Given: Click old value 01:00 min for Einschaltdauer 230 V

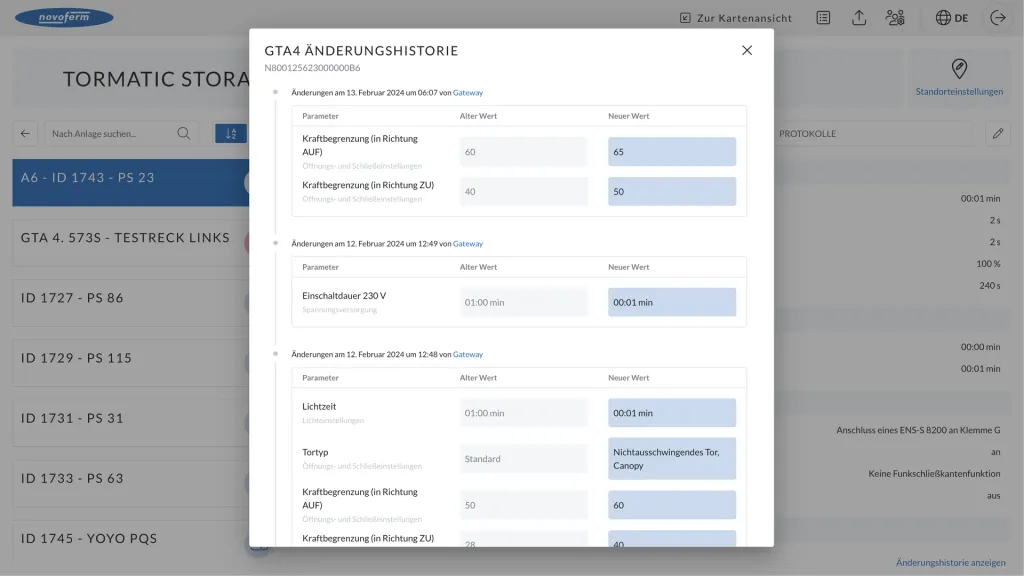Looking at the screenshot, I should 523,302.
